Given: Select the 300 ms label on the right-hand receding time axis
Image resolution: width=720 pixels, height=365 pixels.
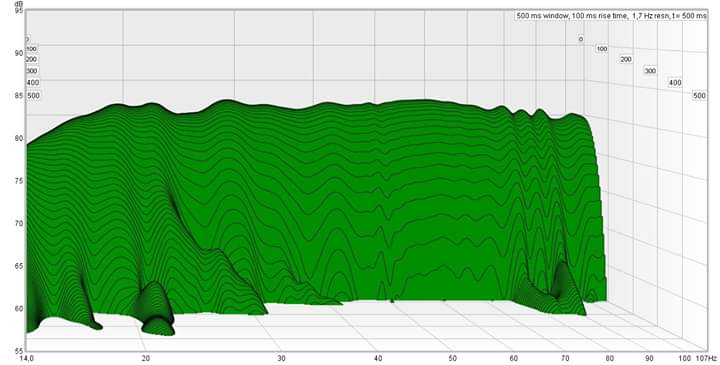Looking at the screenshot, I should pos(650,71).
